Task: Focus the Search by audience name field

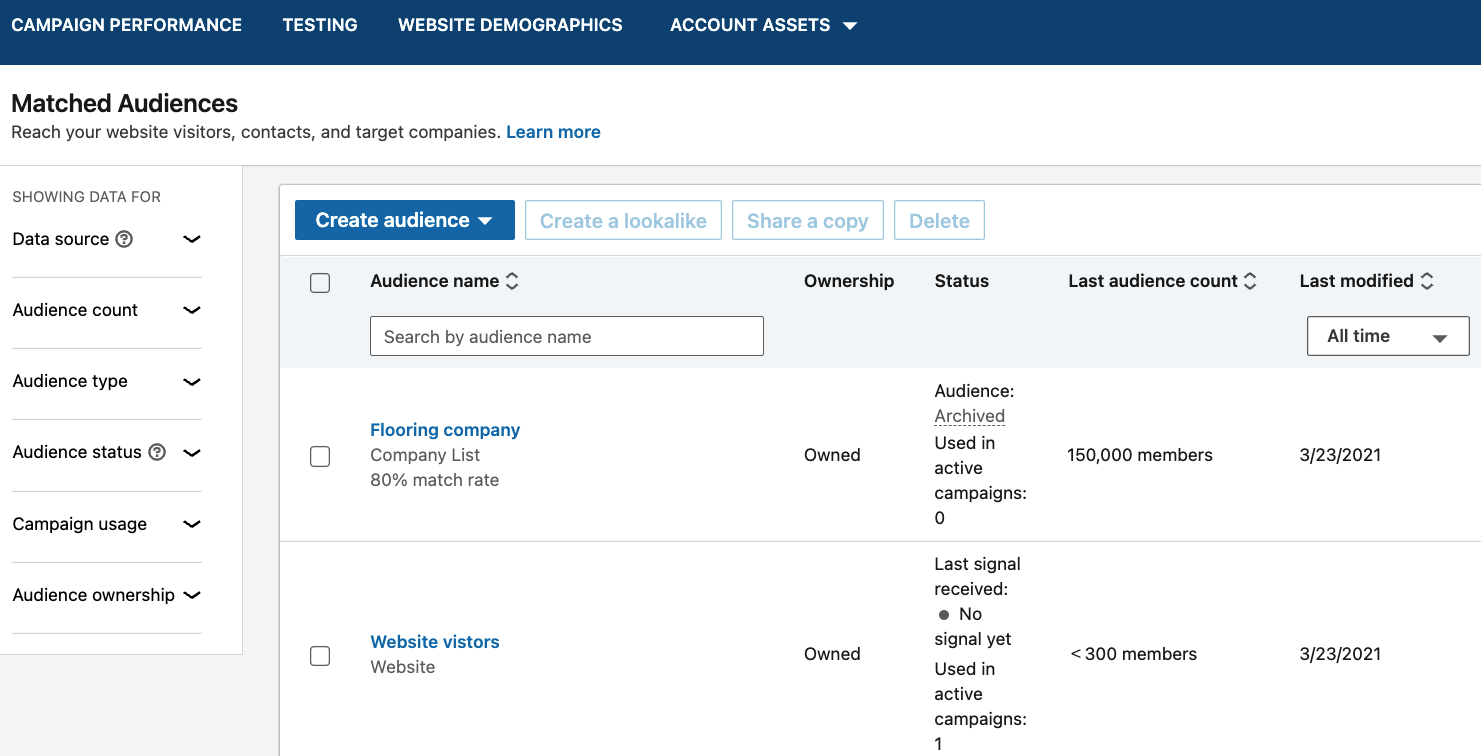Action: click(567, 336)
